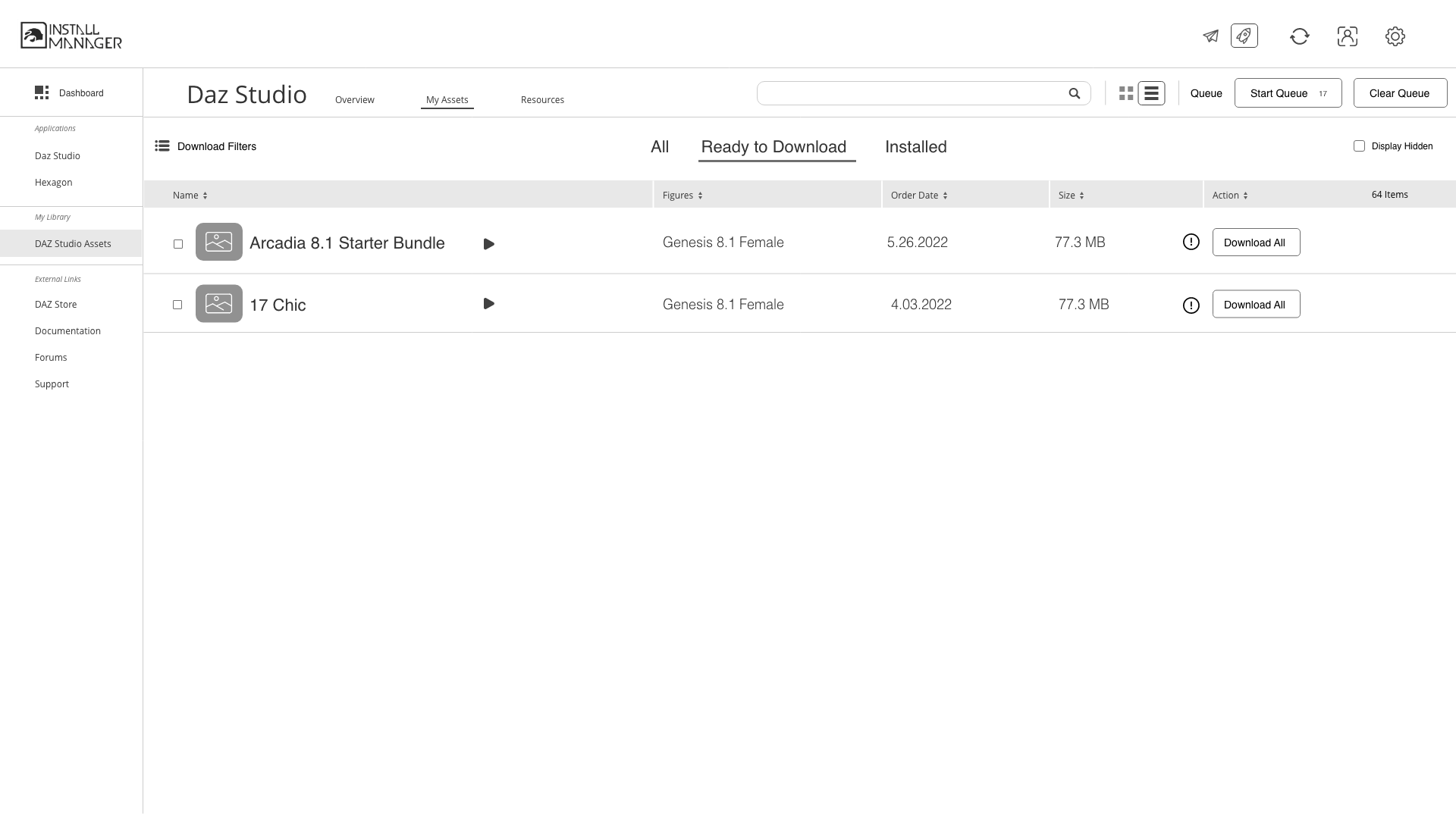Click the Download Filters list icon
Screen dimensions: 1456x817
(162, 146)
